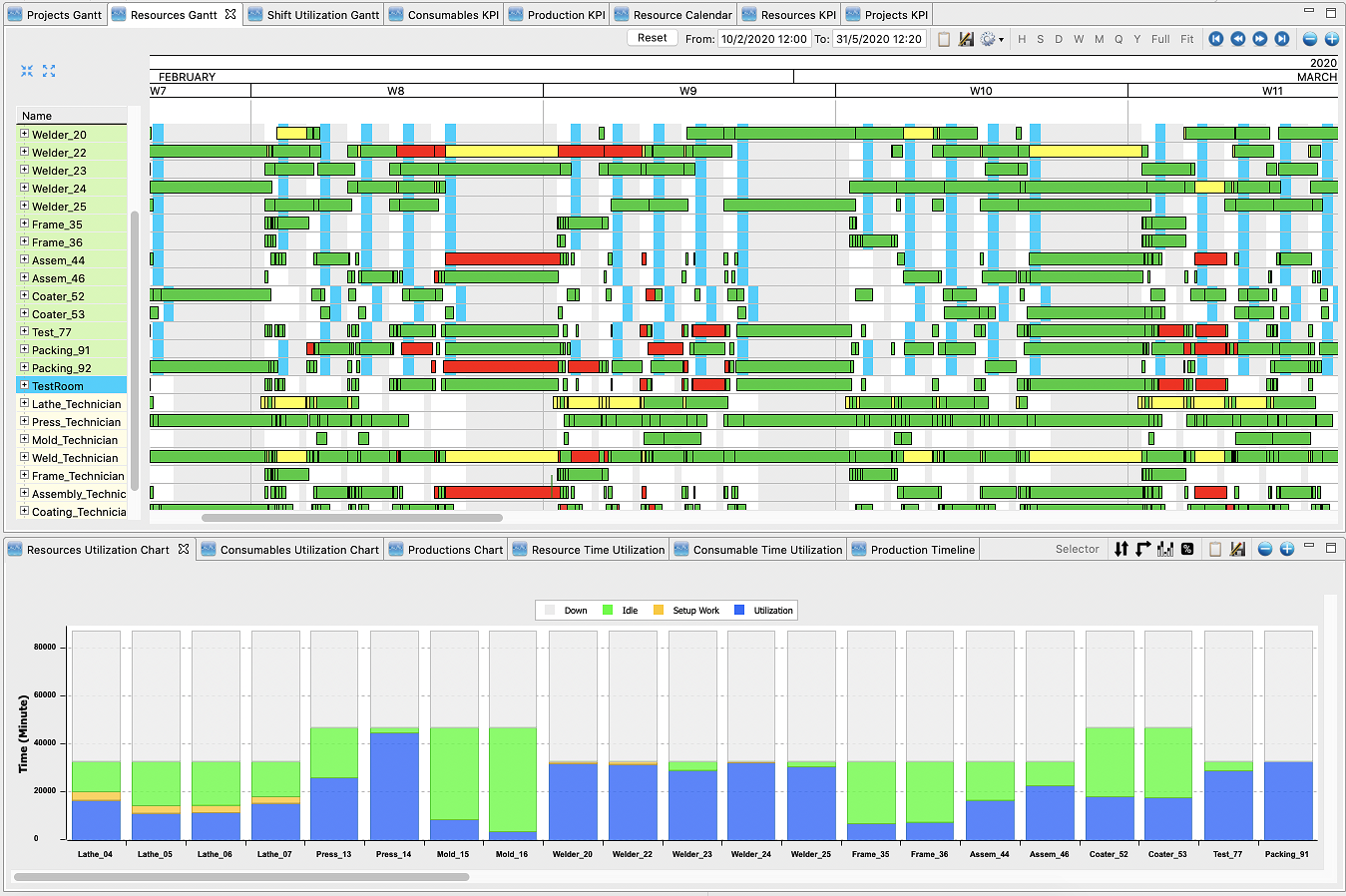
Task: Click the swap axes arrow icon in chart toolbar
Action: [x=1143, y=549]
